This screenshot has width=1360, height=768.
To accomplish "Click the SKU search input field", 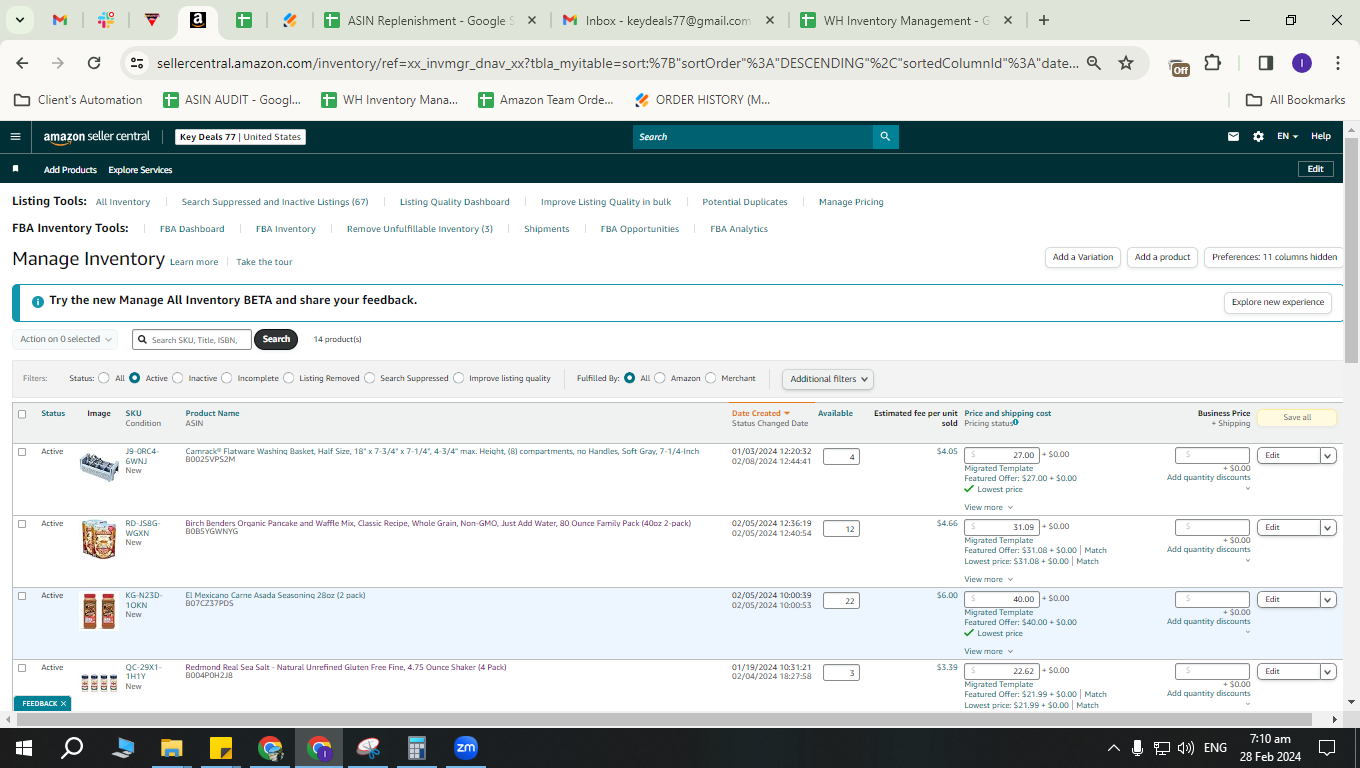I will coord(192,339).
